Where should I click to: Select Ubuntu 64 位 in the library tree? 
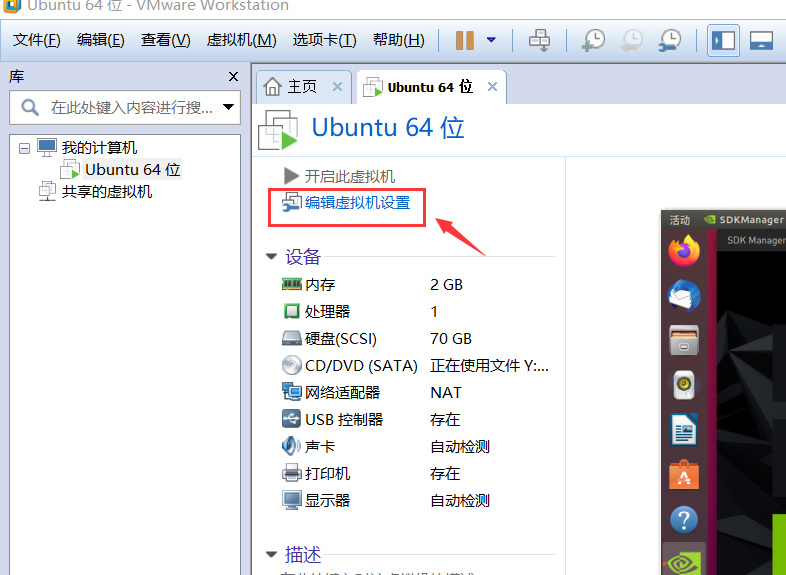click(x=132, y=170)
